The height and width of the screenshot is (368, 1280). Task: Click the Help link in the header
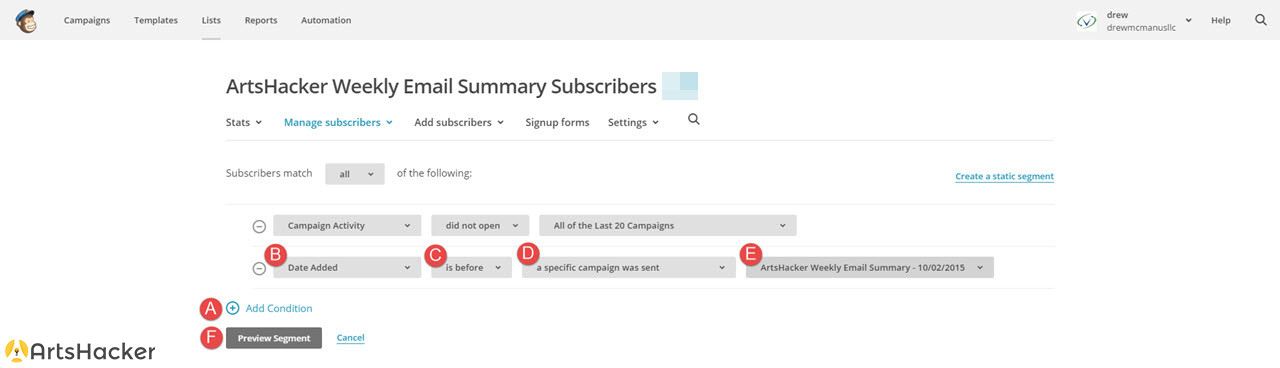point(1221,20)
